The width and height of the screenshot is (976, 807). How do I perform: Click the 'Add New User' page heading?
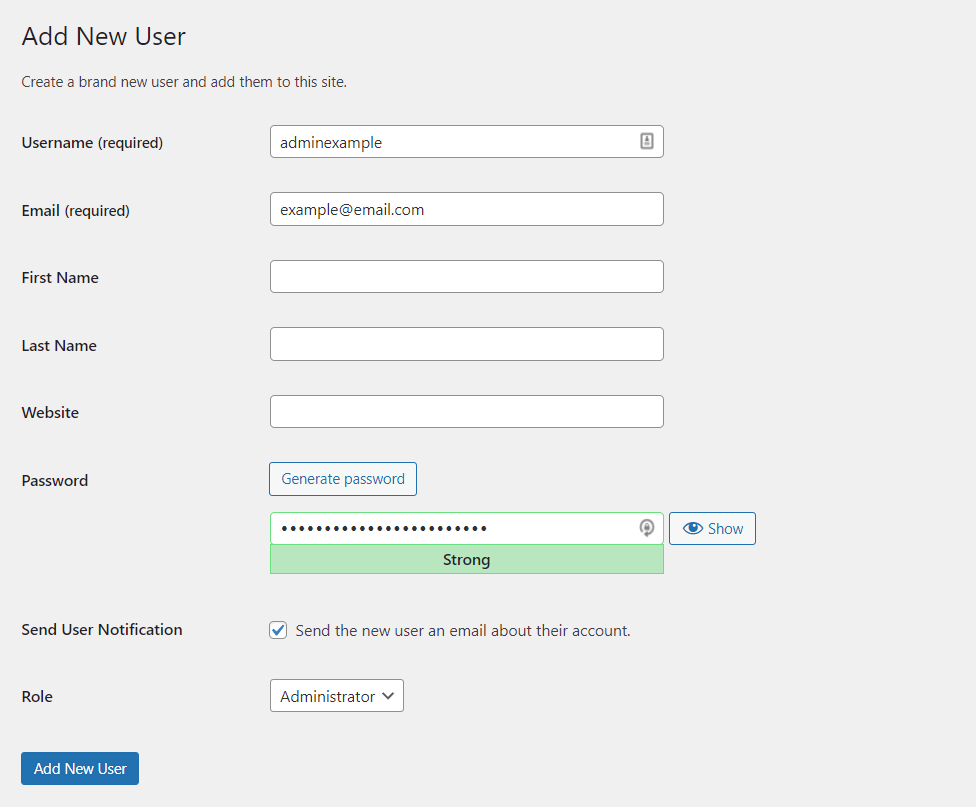point(103,36)
